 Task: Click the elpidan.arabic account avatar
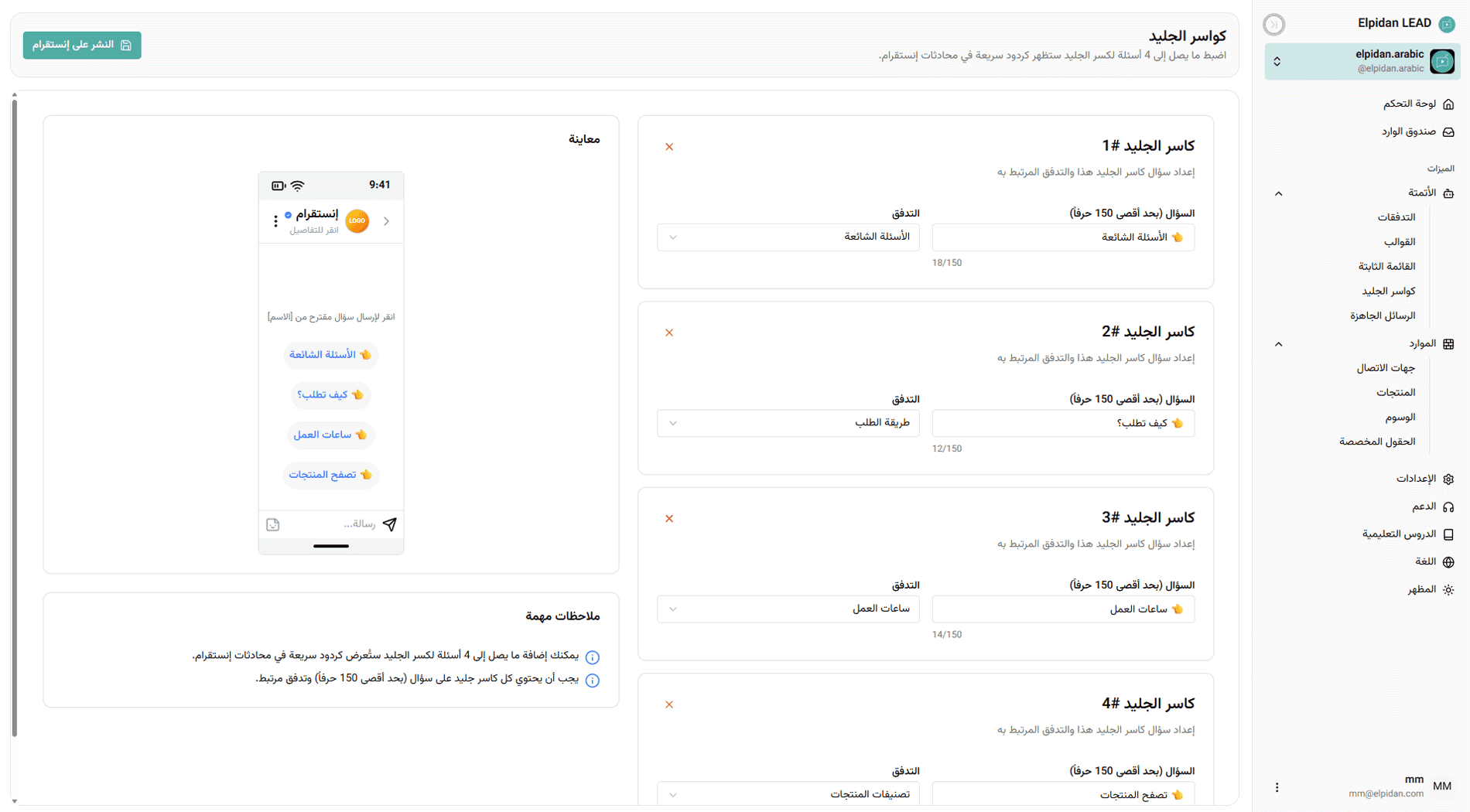(1442, 61)
